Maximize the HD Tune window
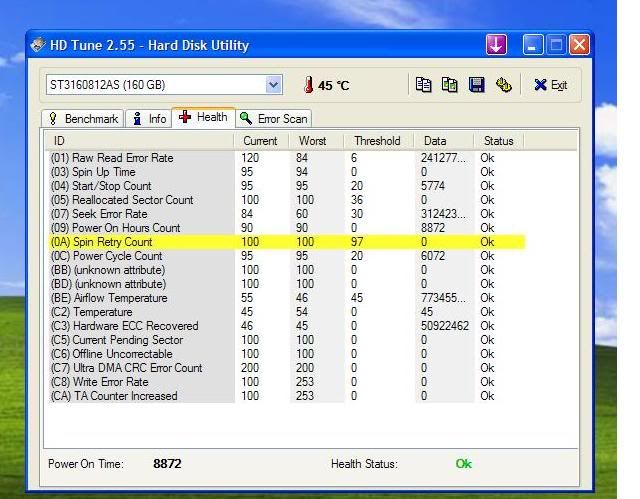 [556, 45]
